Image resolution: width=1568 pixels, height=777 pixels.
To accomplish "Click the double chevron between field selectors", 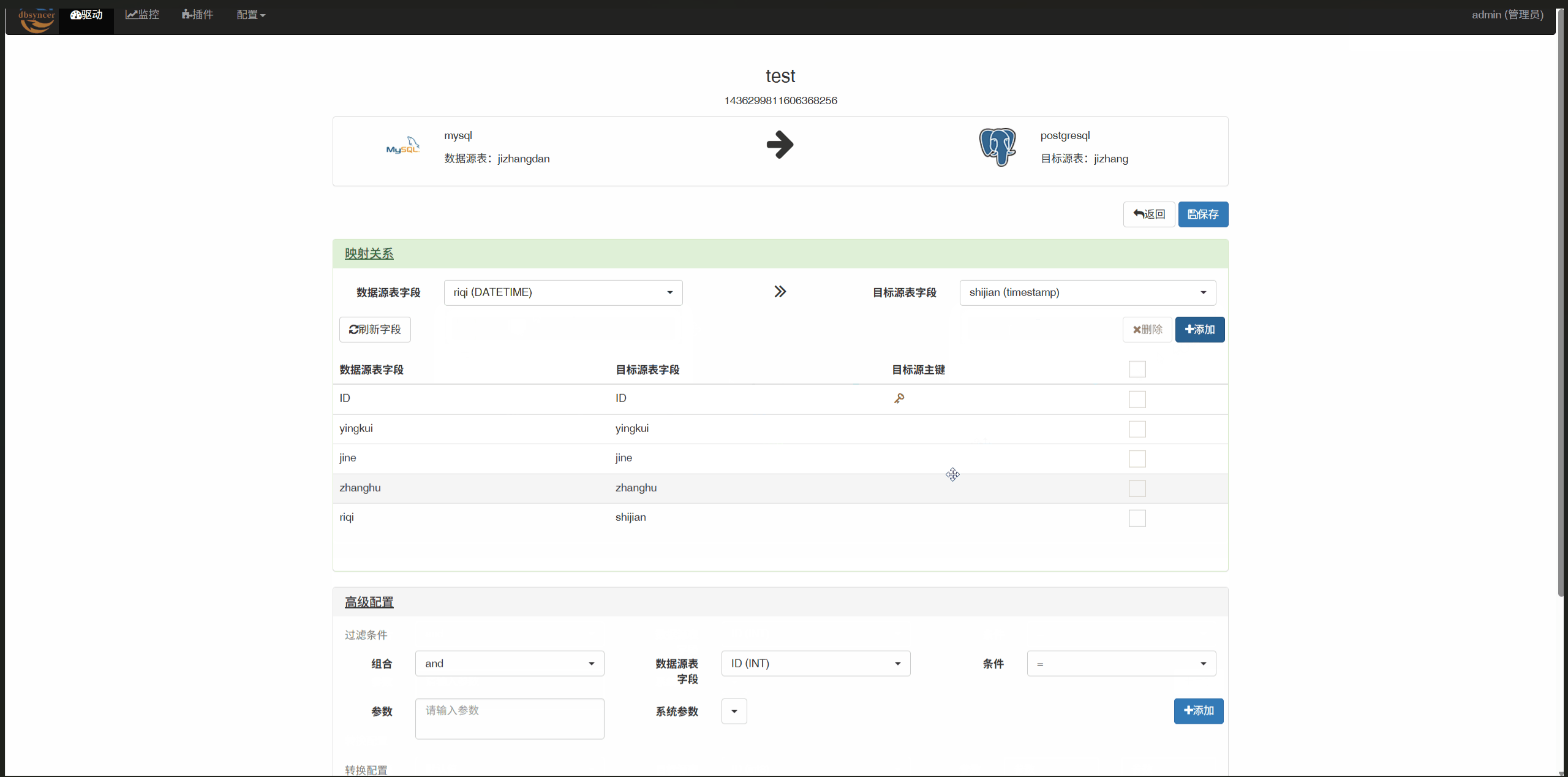I will click(x=780, y=292).
